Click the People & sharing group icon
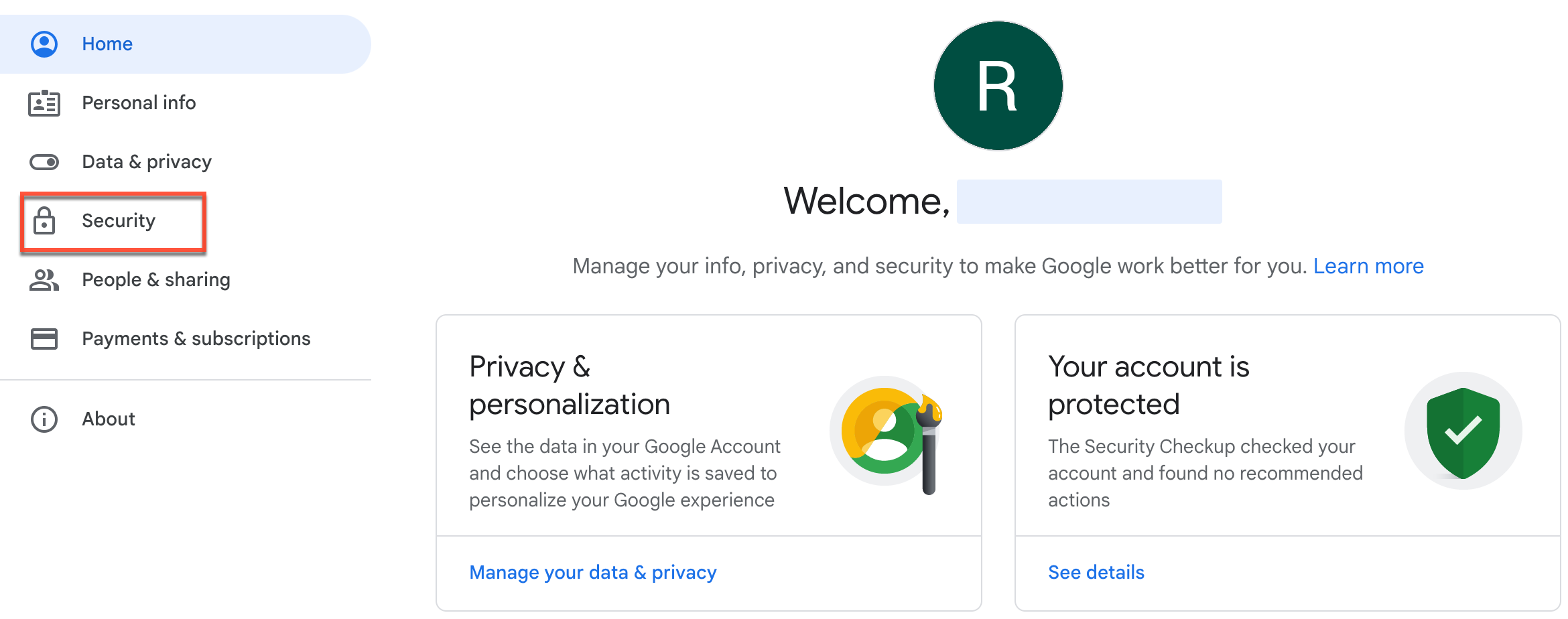 44,280
